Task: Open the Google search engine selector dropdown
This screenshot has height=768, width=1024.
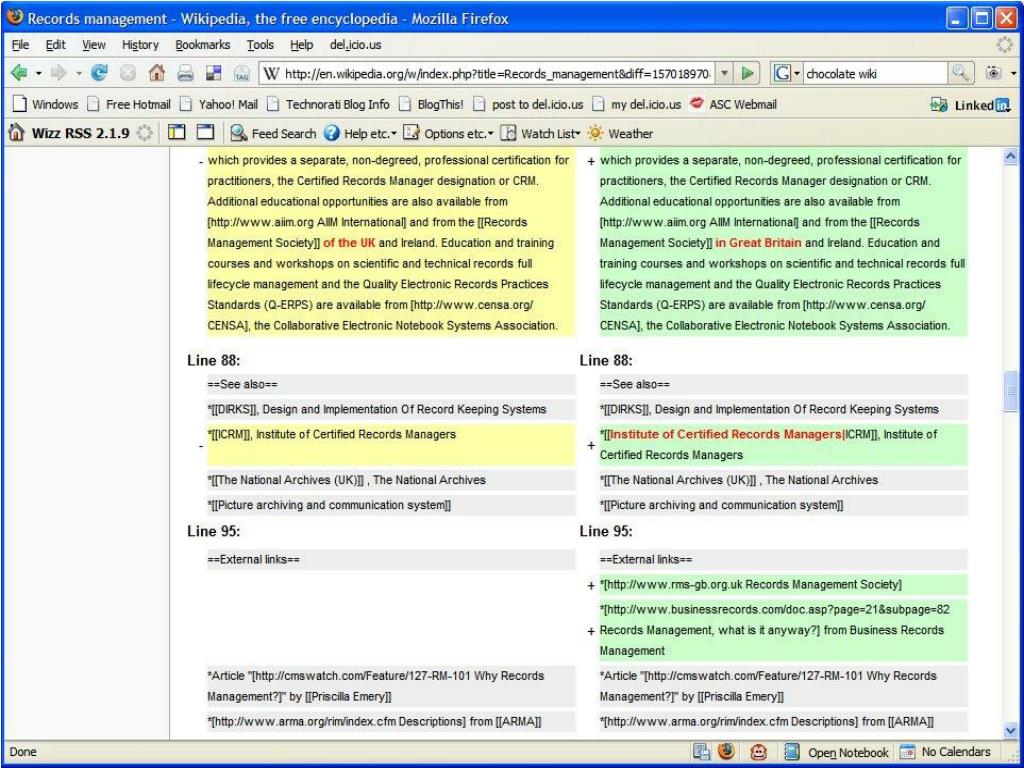Action: pos(797,73)
